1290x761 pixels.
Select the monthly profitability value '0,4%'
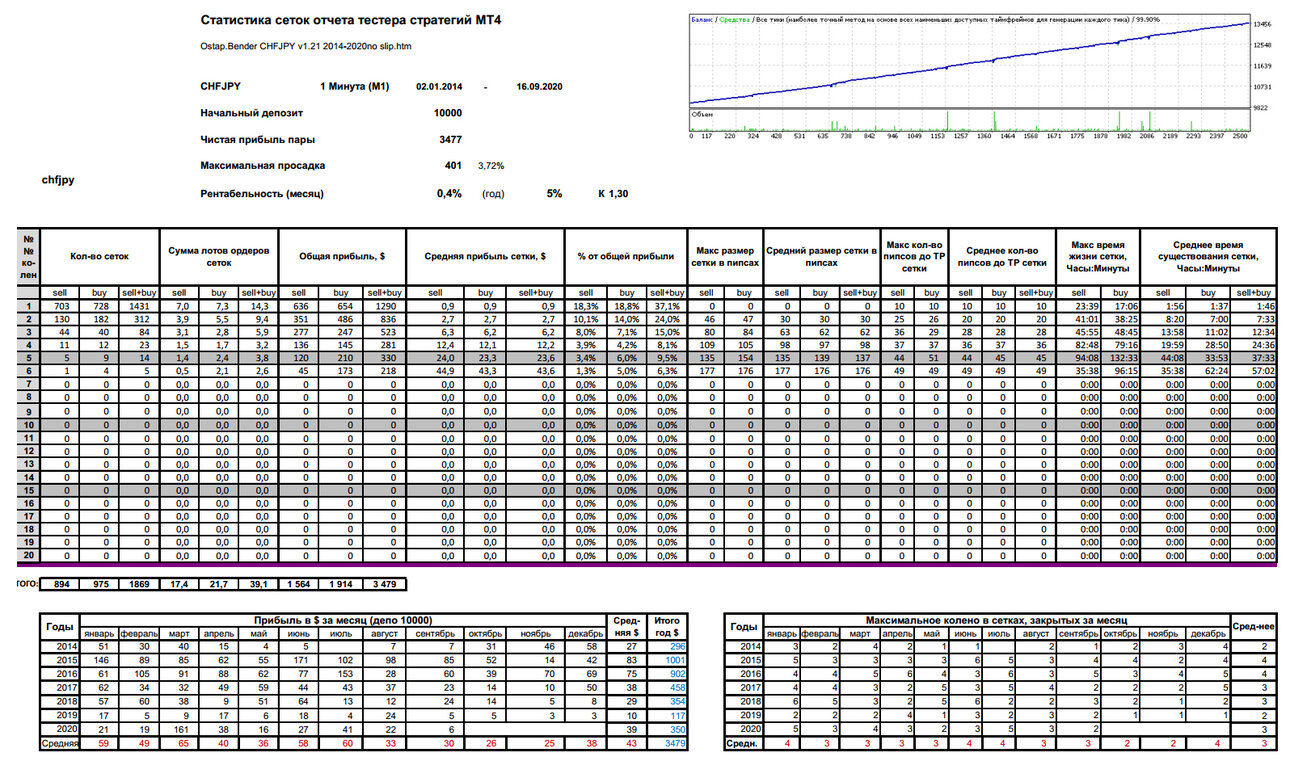450,193
